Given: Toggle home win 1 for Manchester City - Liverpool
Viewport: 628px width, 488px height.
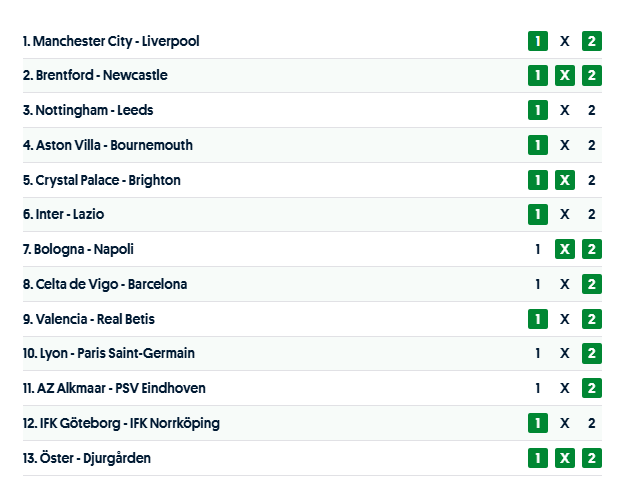Looking at the screenshot, I should (538, 41).
